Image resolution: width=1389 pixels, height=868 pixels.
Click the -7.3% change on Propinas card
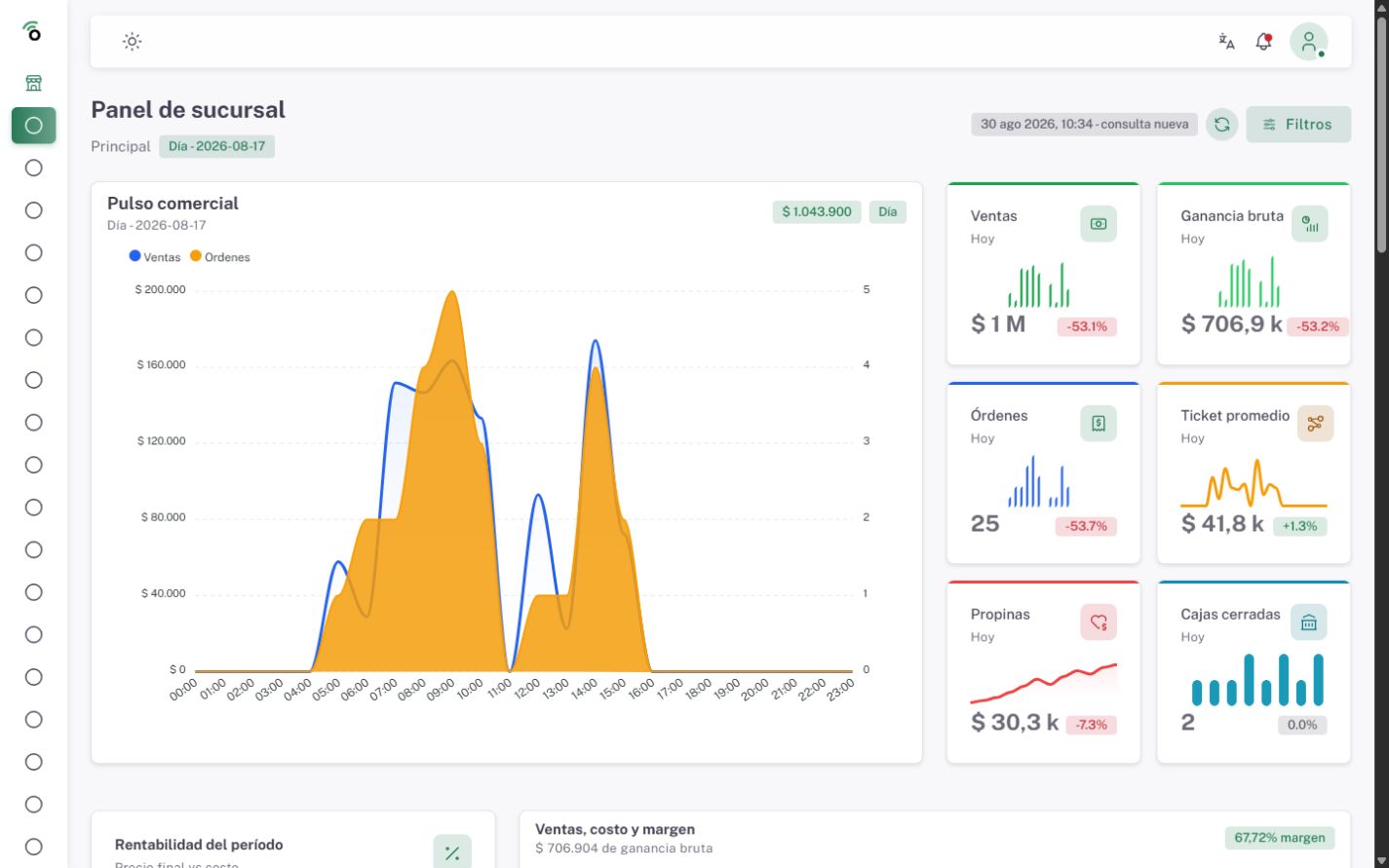(1091, 725)
